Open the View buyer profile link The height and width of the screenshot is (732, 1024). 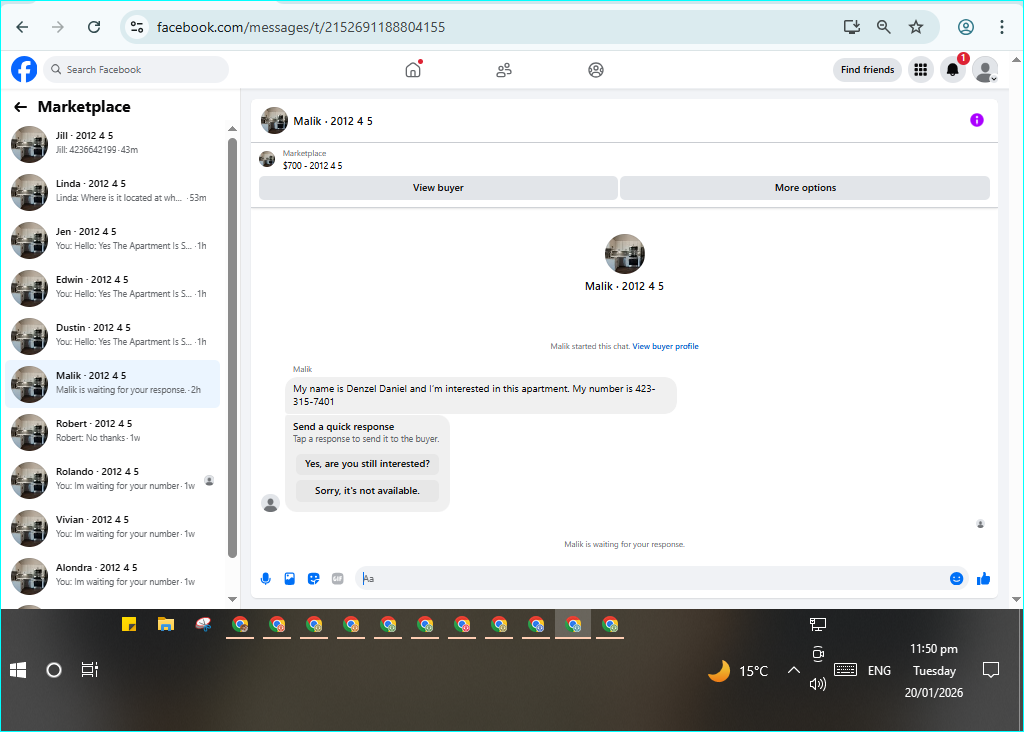pos(665,346)
